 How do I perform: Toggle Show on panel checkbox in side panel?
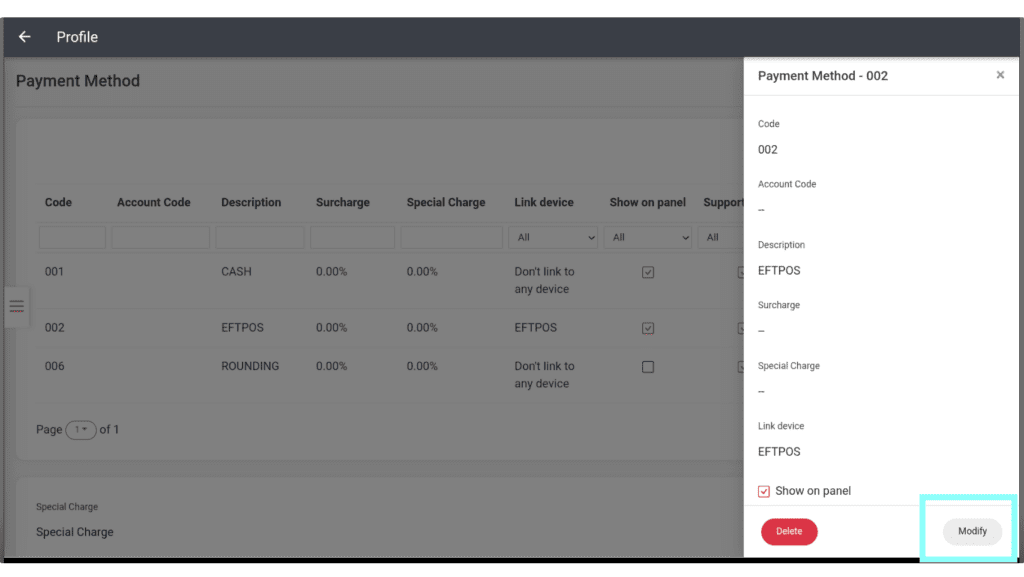(x=764, y=491)
